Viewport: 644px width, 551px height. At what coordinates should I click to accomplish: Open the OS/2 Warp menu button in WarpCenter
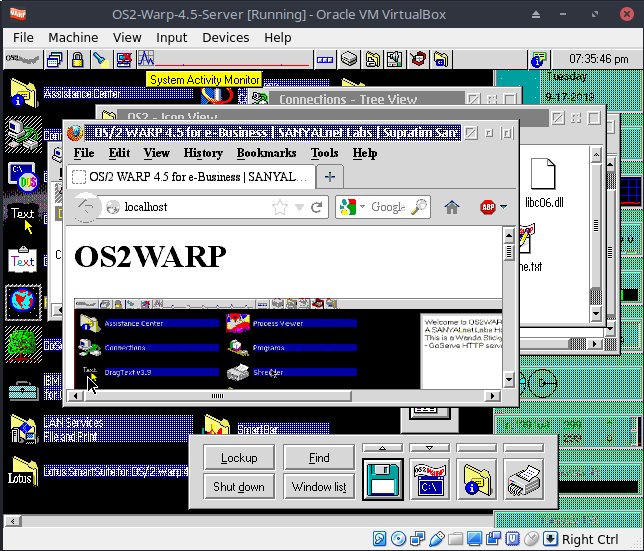coord(23,60)
